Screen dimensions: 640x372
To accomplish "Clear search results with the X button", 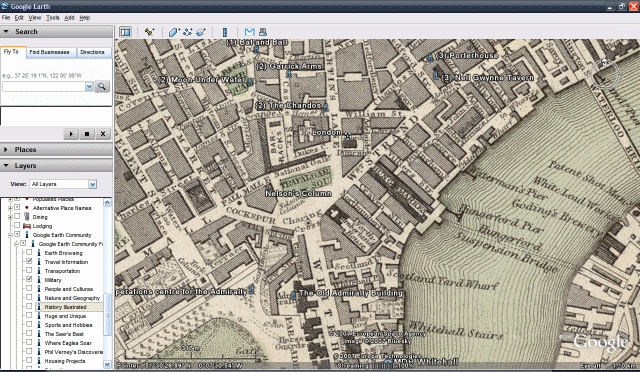I will pos(103,134).
